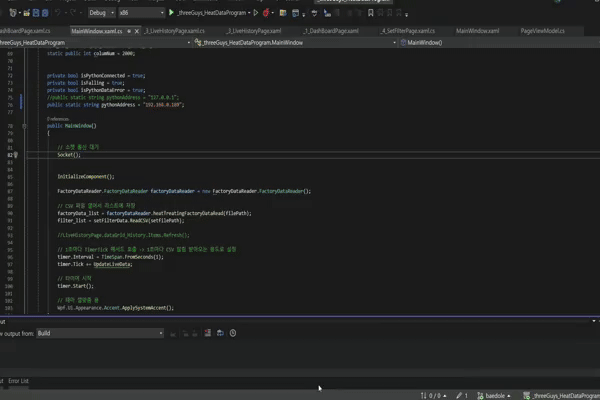Click the Error List tab at bottom
The width and height of the screenshot is (600, 400).
pos(18,380)
